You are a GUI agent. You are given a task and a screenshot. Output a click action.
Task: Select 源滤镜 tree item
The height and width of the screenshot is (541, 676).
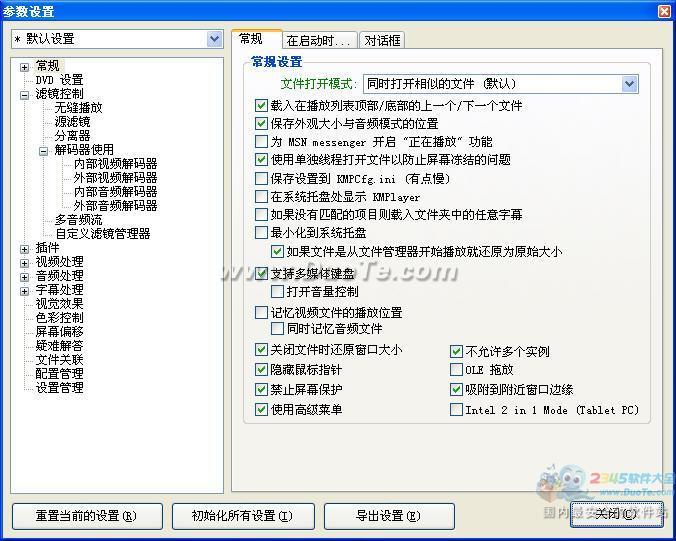pyautogui.click(x=72, y=122)
